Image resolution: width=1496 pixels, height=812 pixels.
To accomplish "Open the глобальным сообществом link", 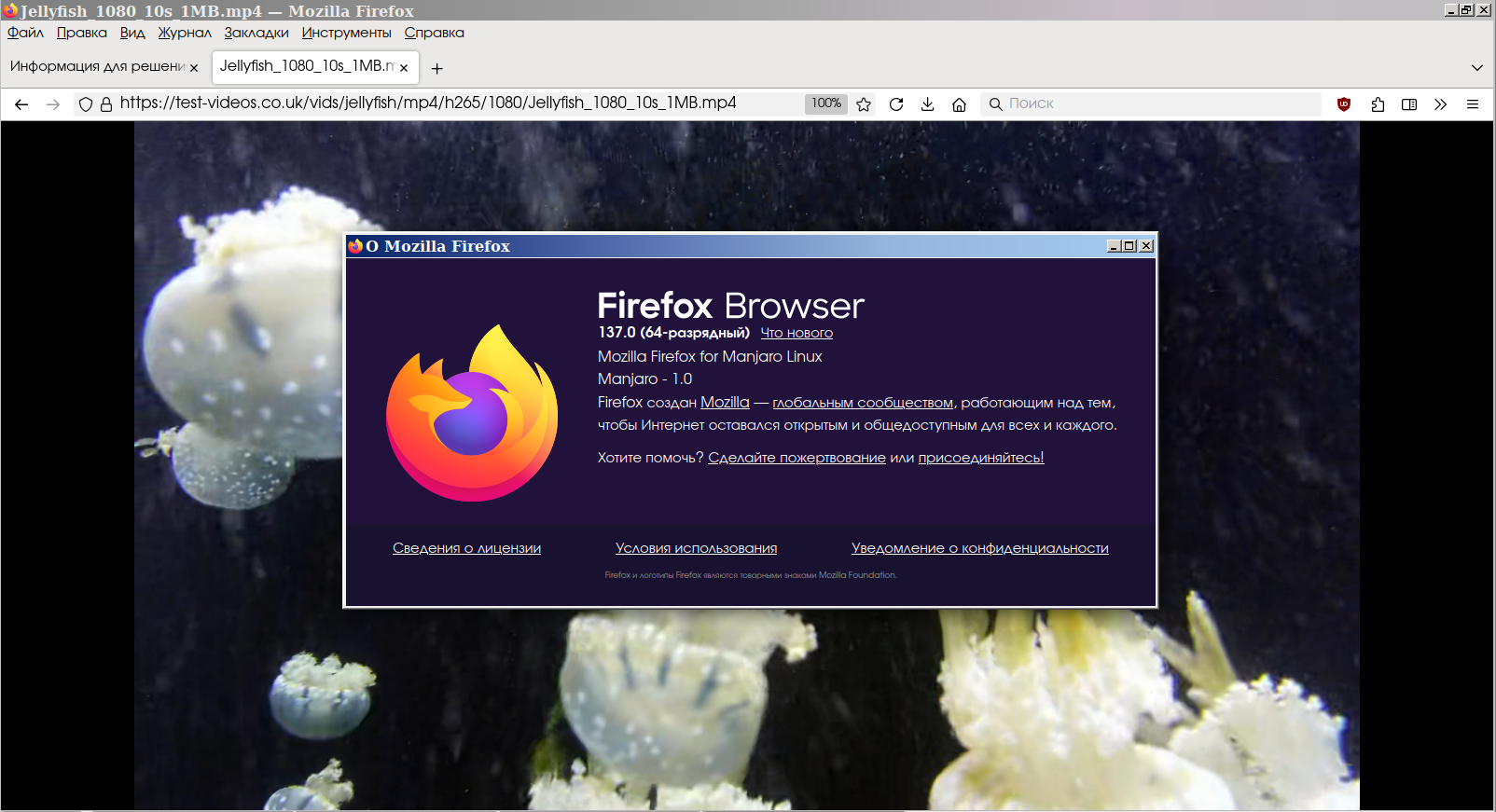I will pyautogui.click(x=863, y=403).
